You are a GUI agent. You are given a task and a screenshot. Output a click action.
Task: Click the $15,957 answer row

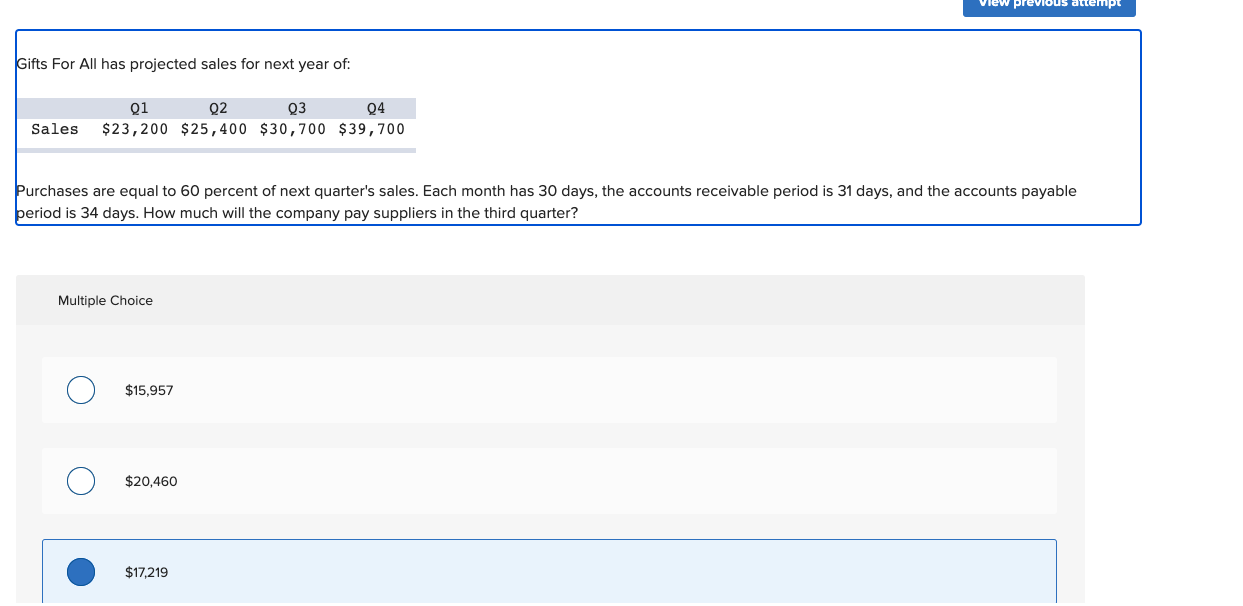click(x=550, y=390)
